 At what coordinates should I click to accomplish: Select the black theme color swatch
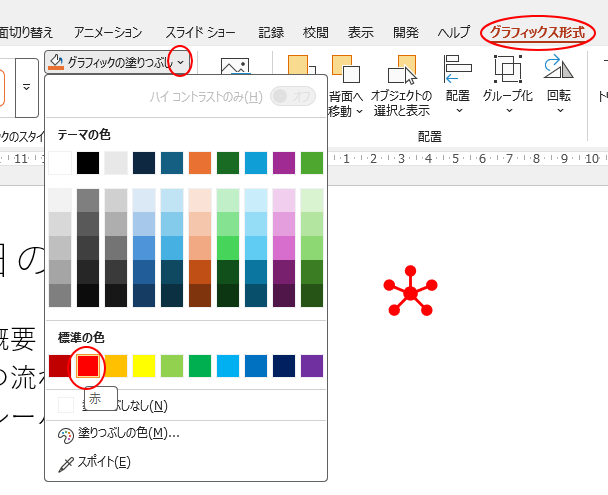coord(88,163)
